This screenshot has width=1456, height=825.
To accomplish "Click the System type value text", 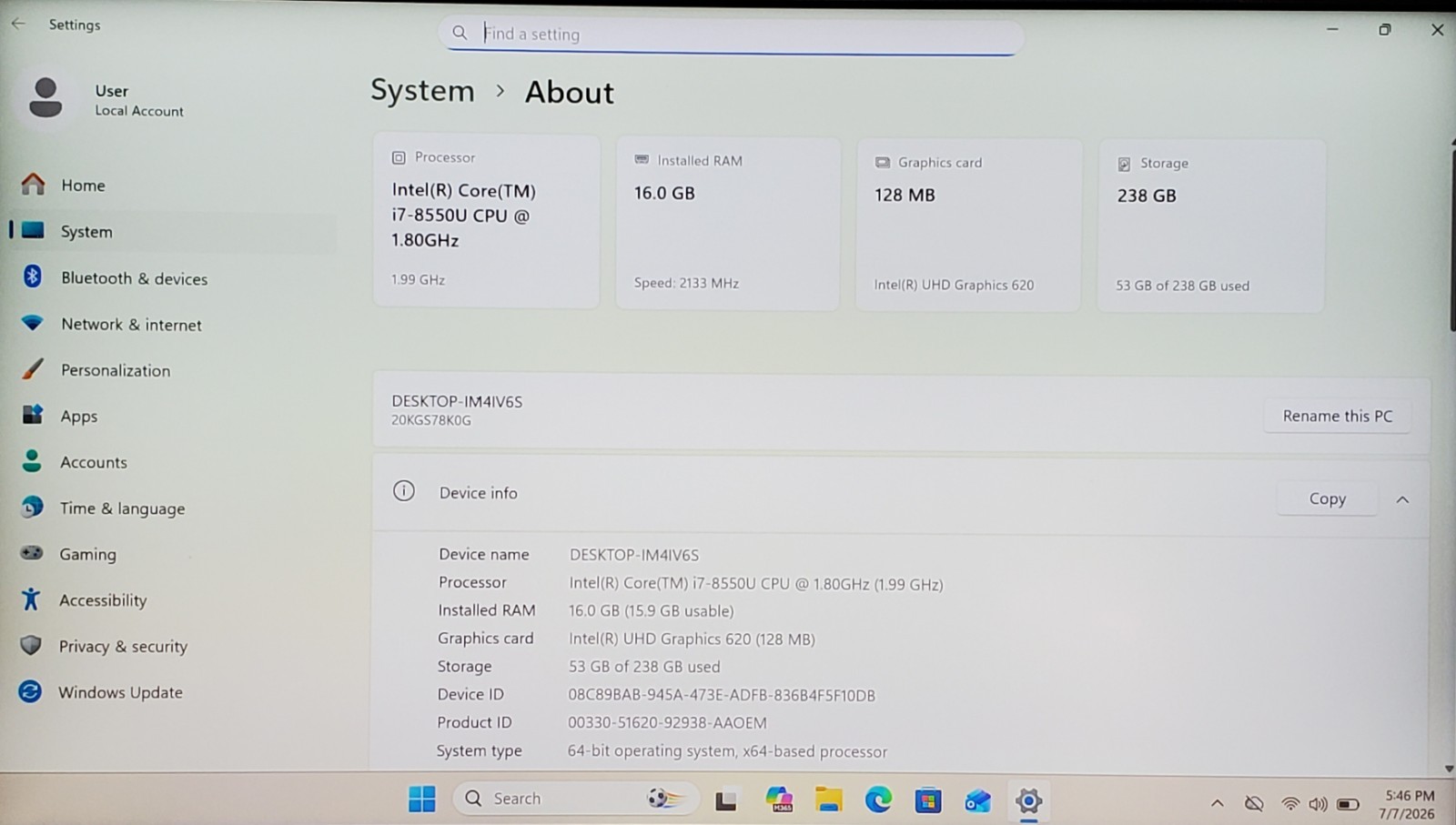I will tap(727, 751).
